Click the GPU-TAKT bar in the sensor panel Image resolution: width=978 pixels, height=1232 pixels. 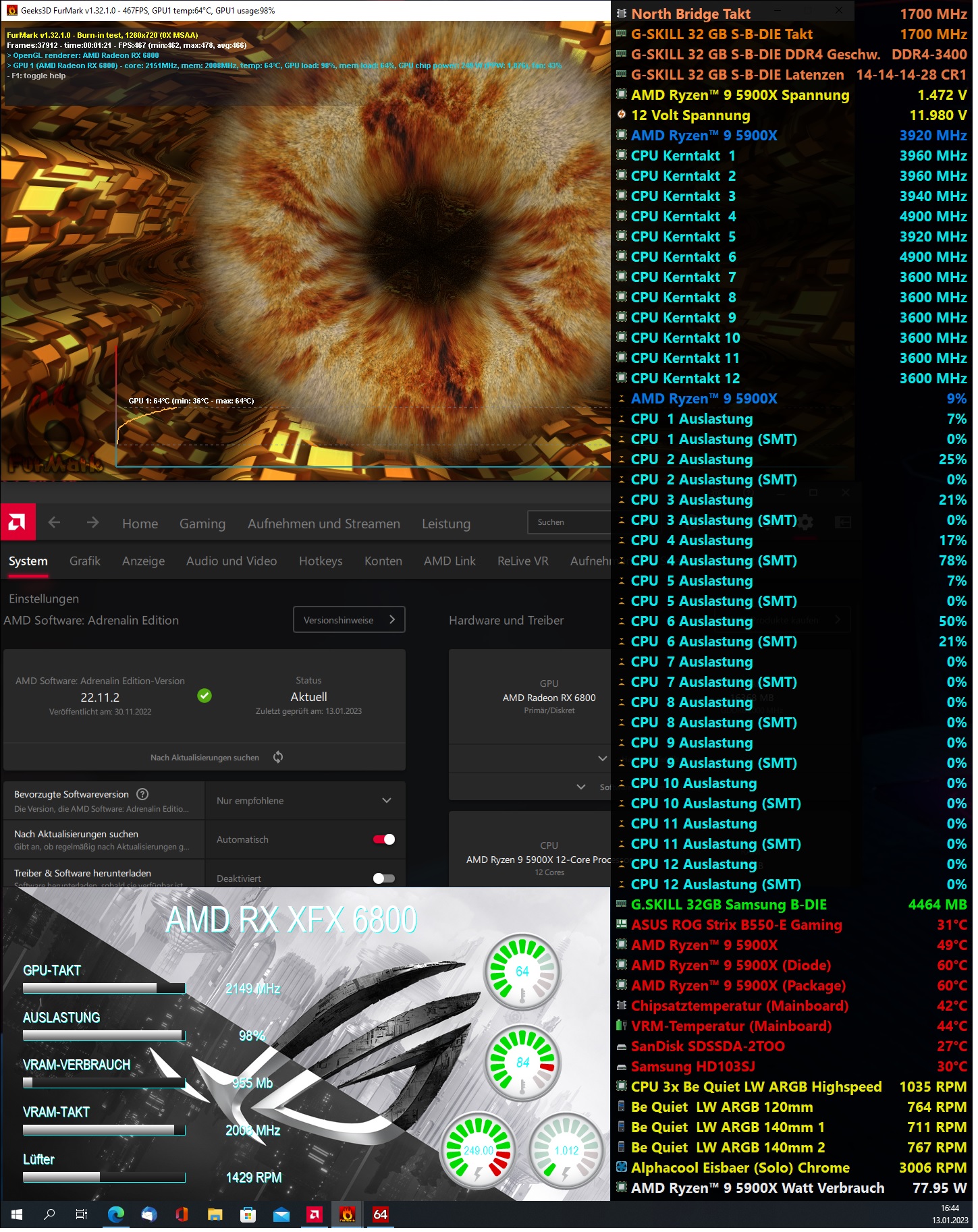pos(104,988)
